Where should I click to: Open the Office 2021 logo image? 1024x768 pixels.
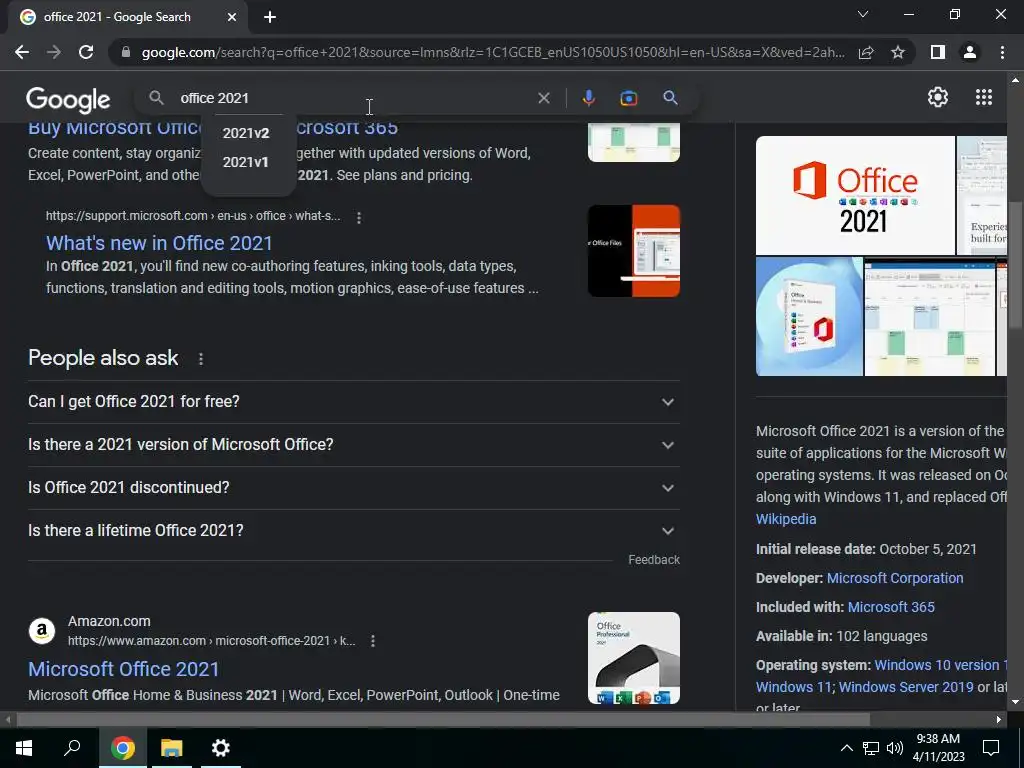(x=855, y=195)
